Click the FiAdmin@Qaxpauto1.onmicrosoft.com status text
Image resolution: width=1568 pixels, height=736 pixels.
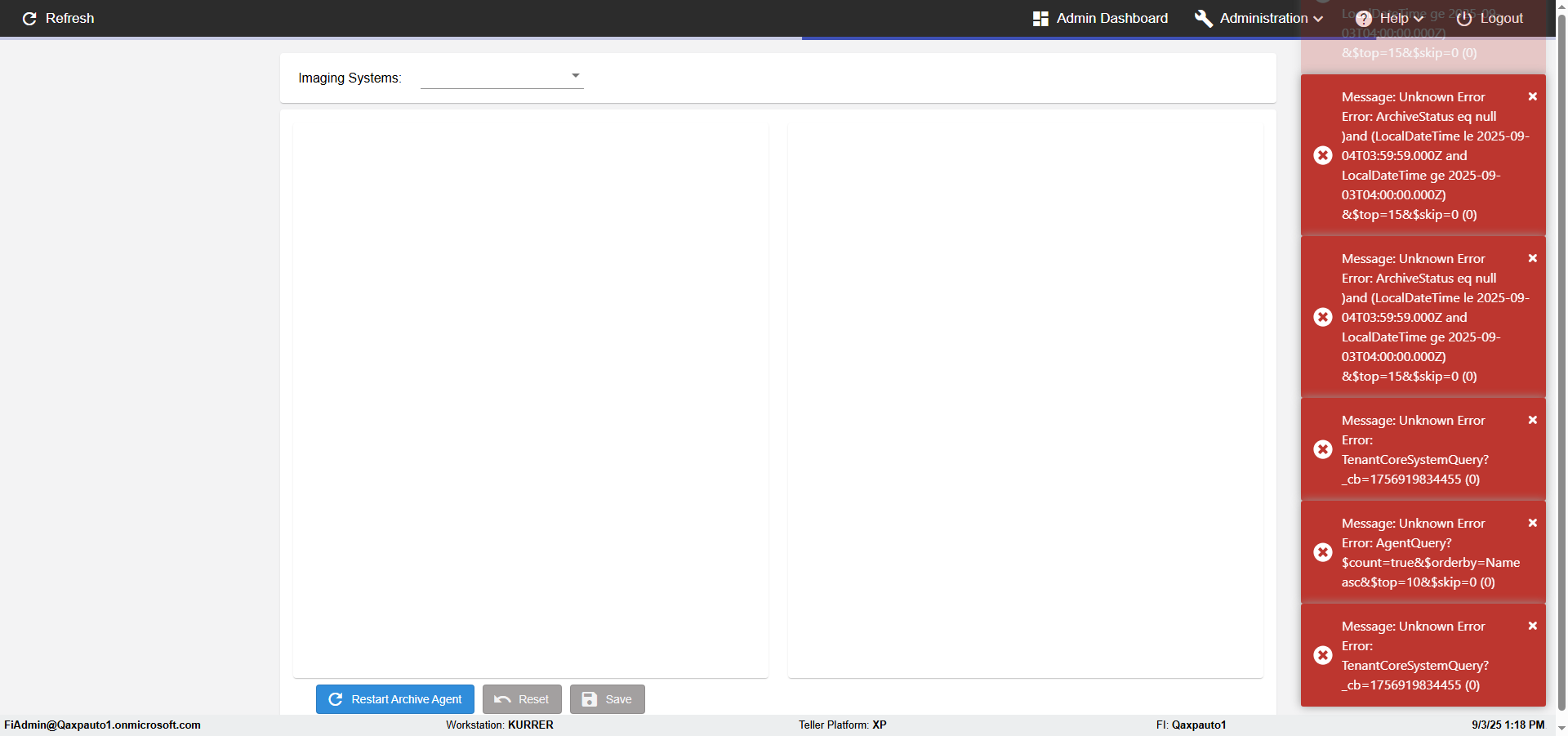(103, 725)
